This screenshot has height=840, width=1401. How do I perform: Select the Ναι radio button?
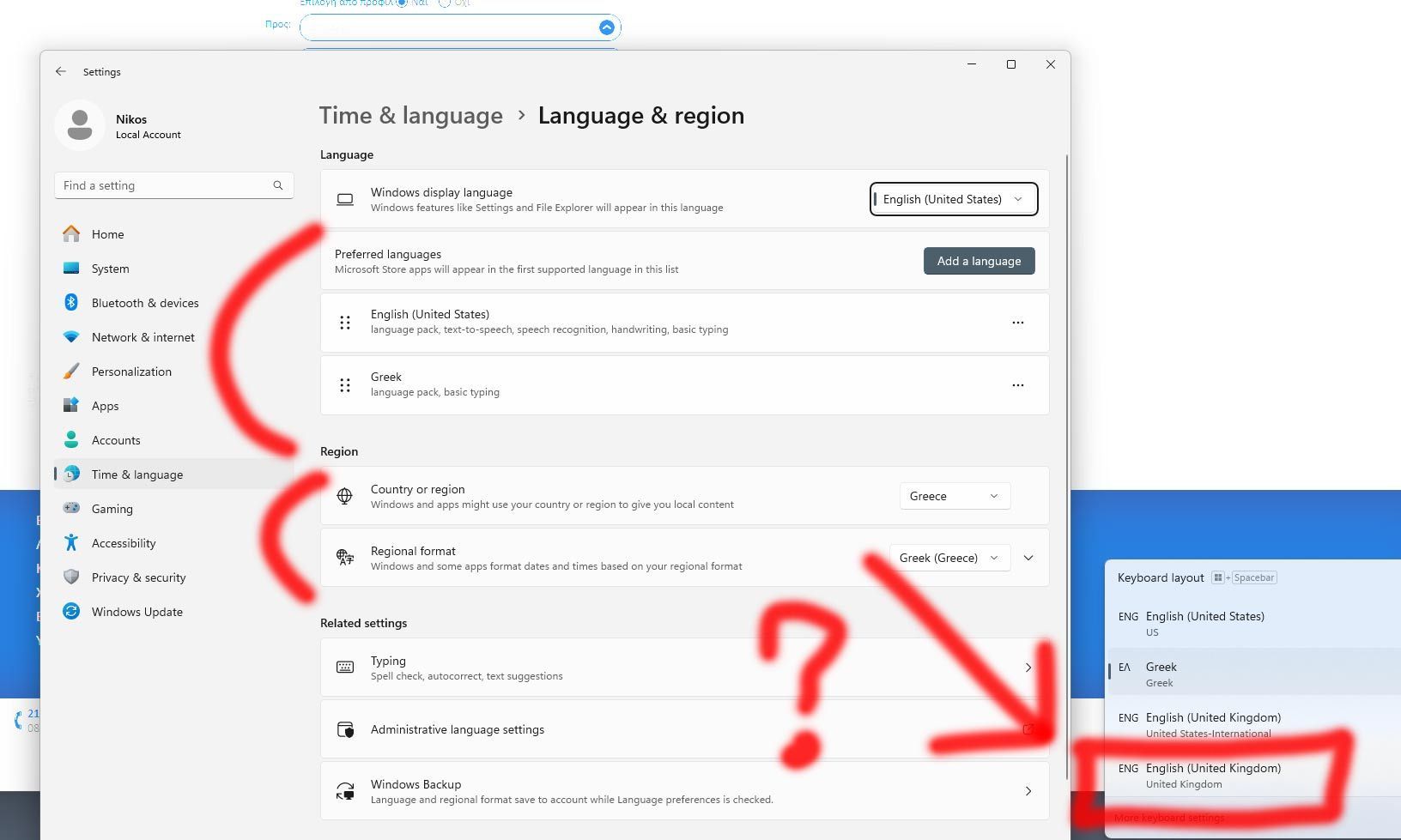pos(401,3)
